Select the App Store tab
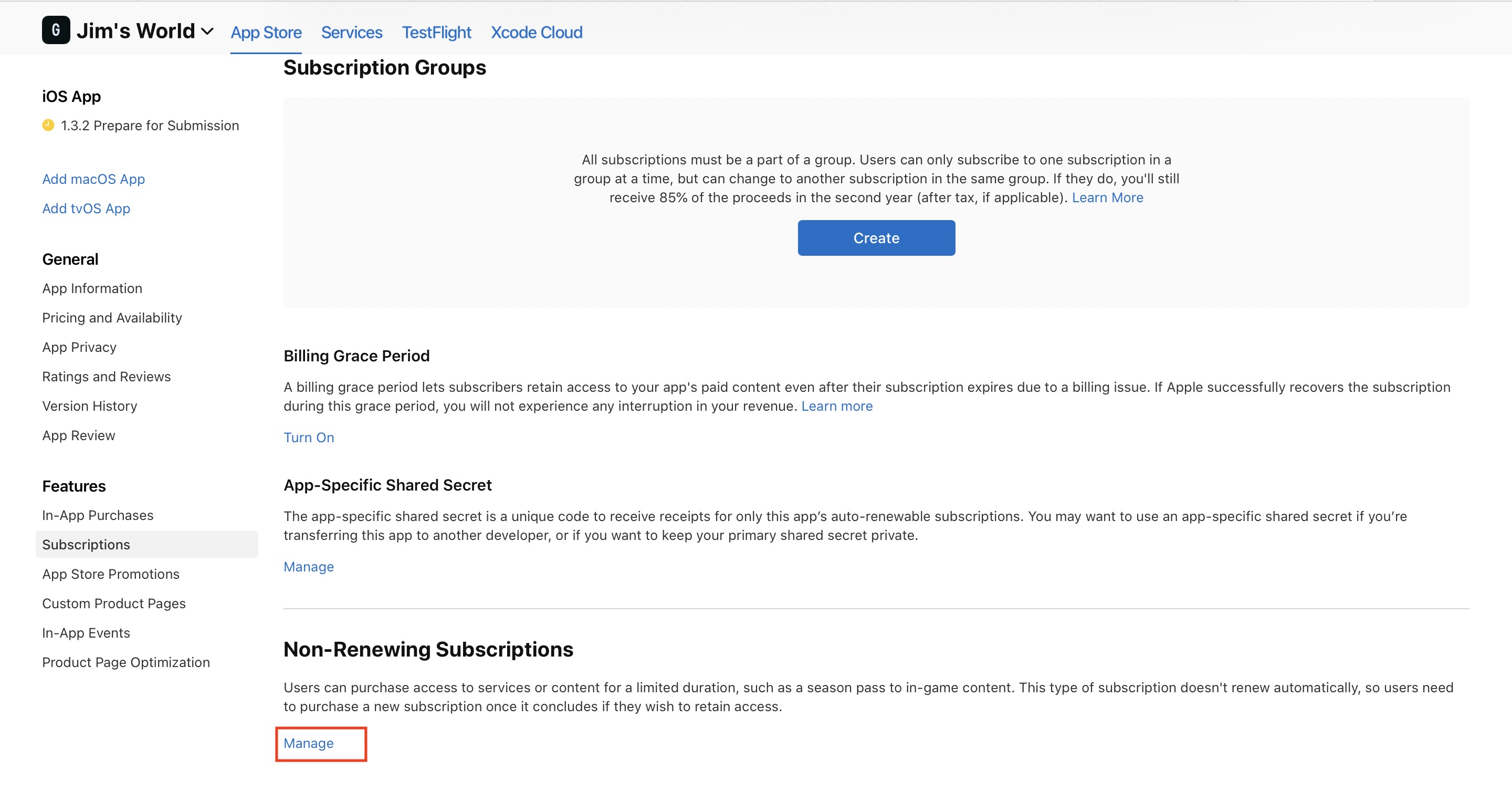This screenshot has height=791, width=1512. coord(266,32)
